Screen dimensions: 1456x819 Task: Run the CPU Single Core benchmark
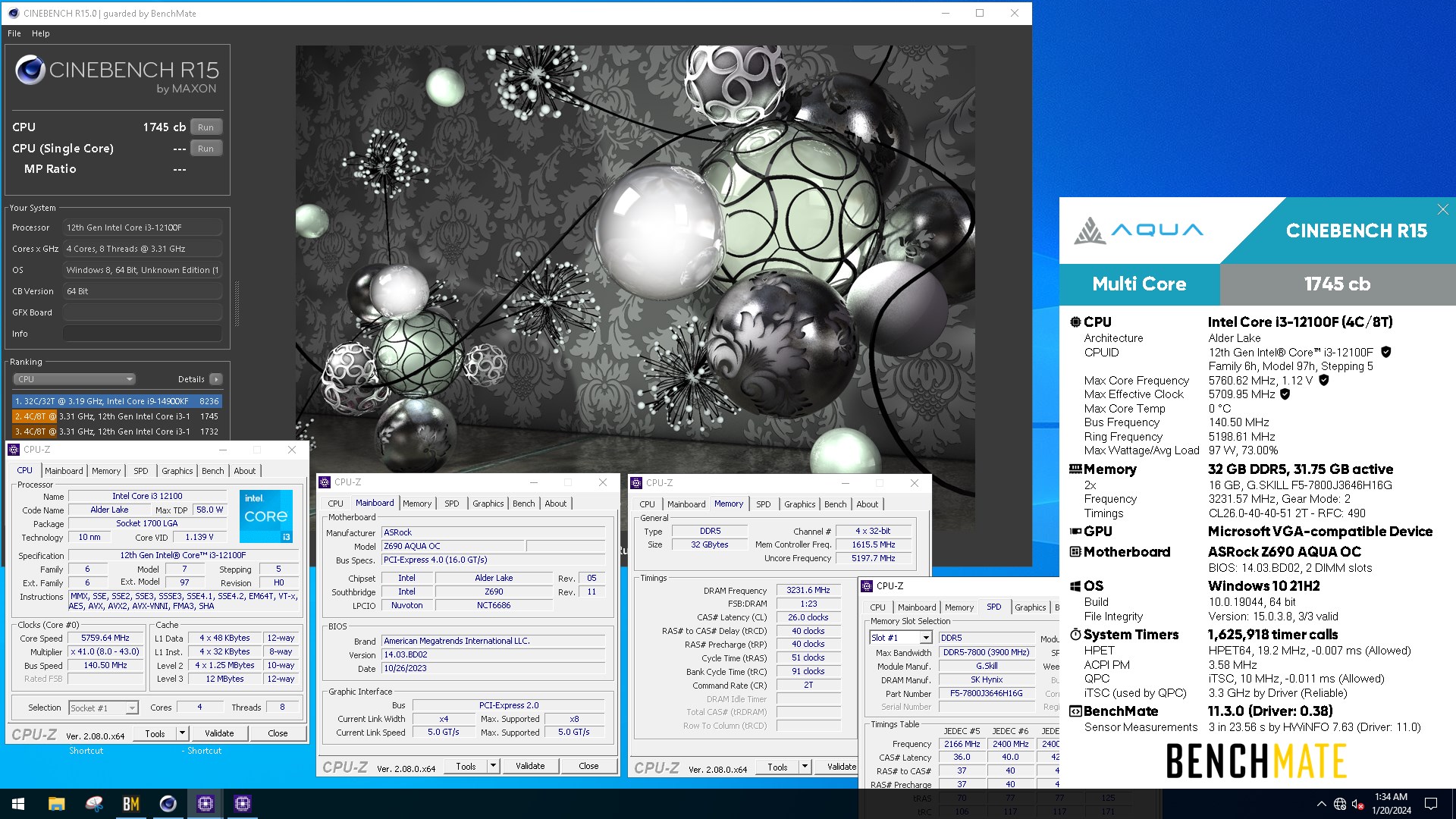(x=206, y=149)
